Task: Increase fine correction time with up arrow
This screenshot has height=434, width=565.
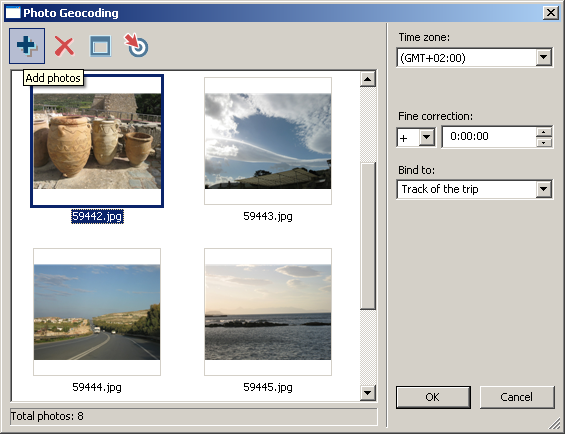Action: [x=543, y=131]
